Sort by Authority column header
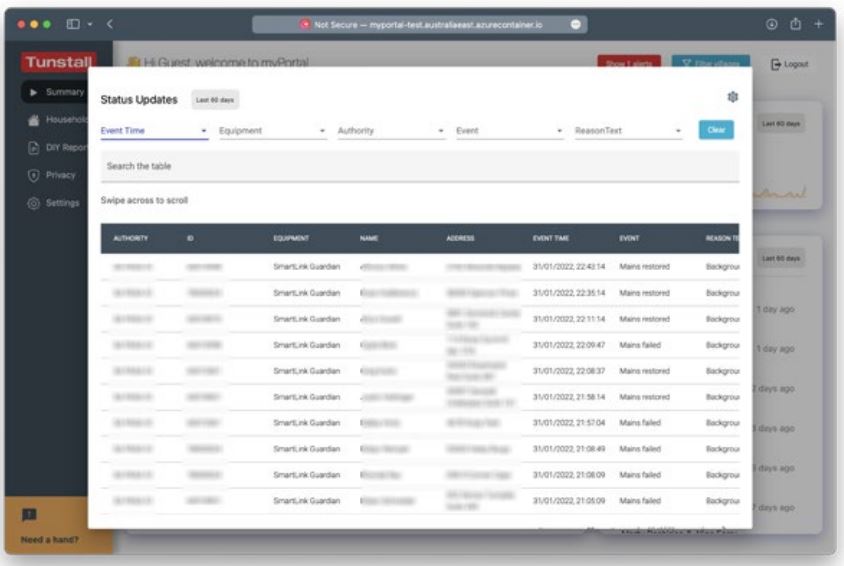844x566 pixels. click(130, 238)
